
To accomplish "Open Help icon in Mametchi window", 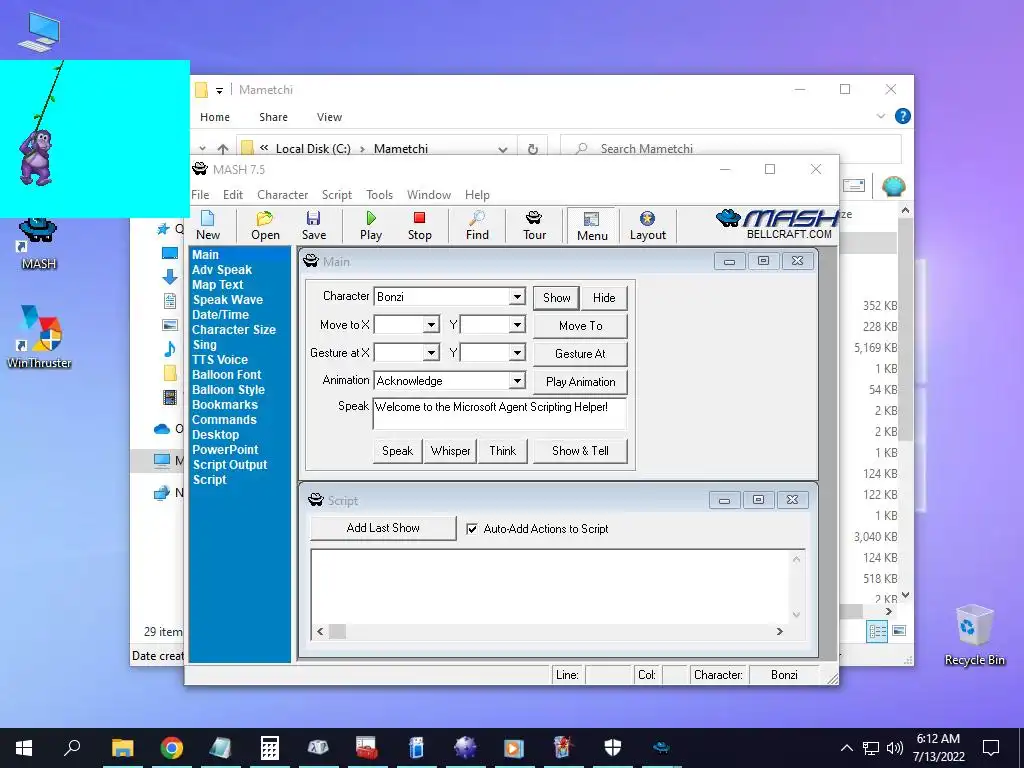I will (x=903, y=116).
